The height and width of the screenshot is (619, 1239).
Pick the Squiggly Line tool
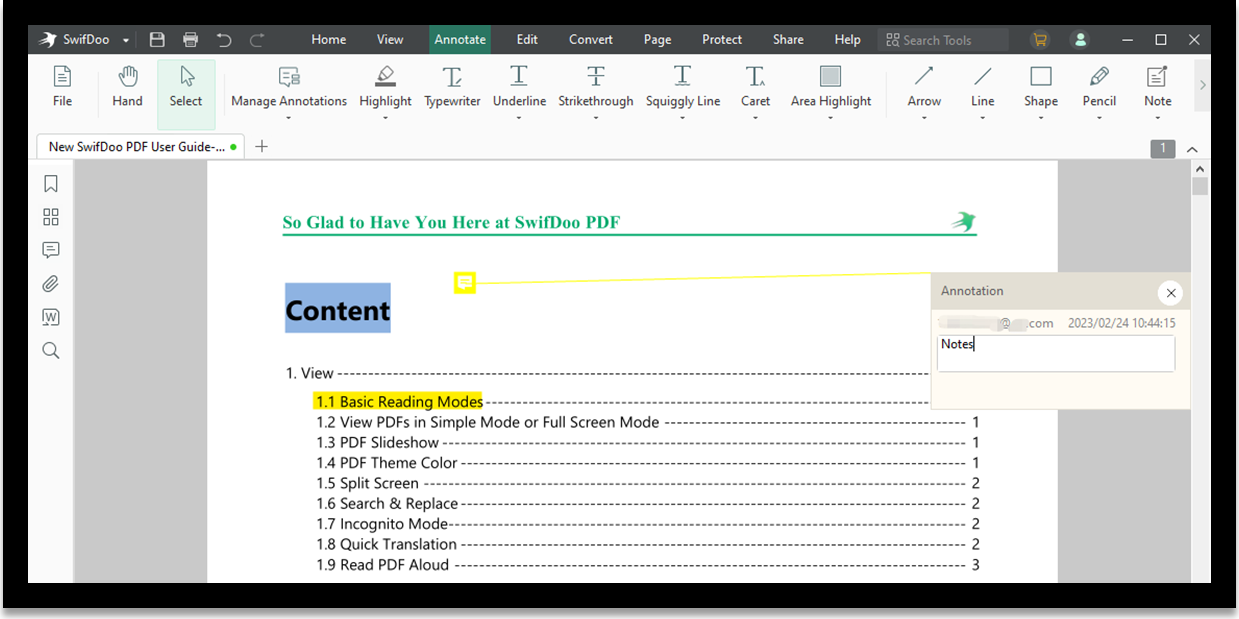(682, 87)
